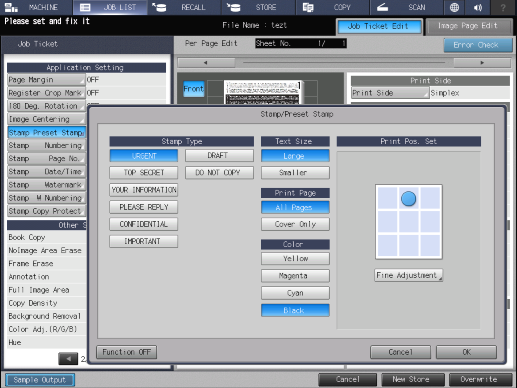The height and width of the screenshot is (388, 517).
Task: Select CONFIDENTIAL stamp type
Action: click(144, 224)
